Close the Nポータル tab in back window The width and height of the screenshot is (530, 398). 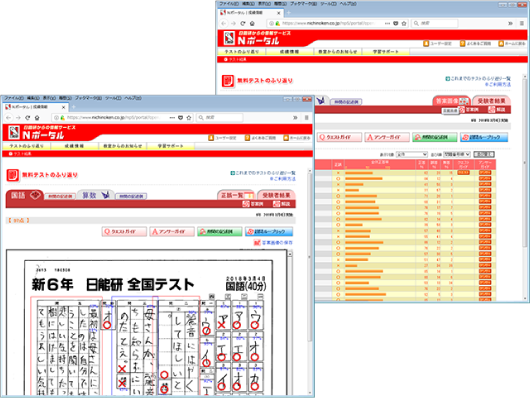(279, 13)
